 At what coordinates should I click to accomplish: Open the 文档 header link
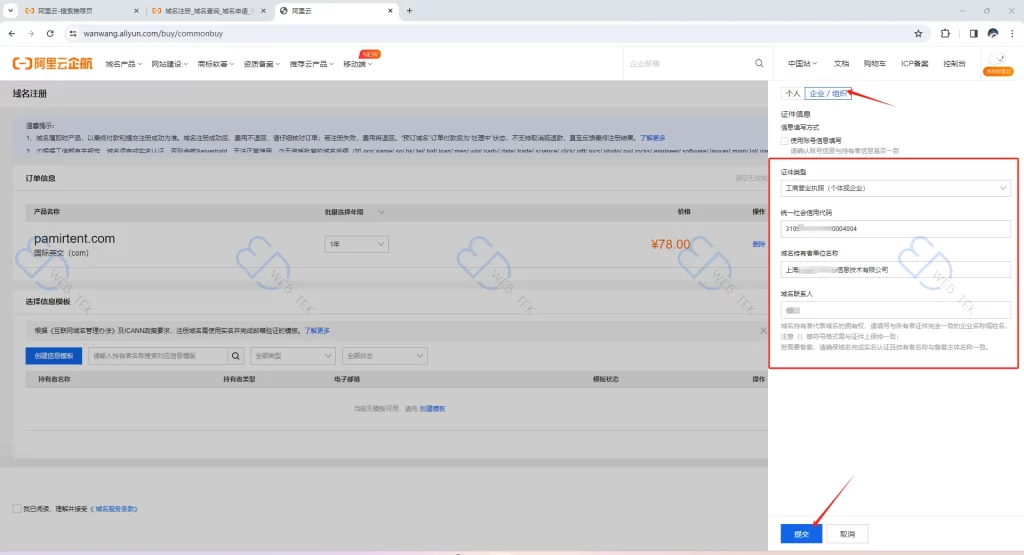tap(841, 63)
